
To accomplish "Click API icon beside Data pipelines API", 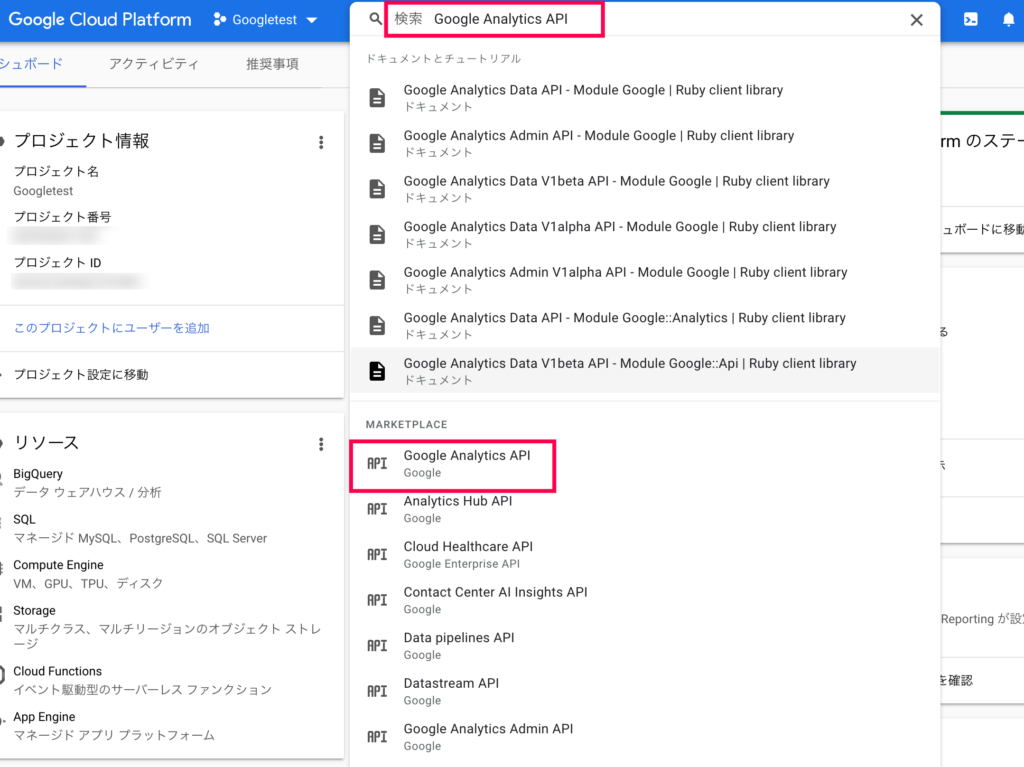I will tap(377, 645).
